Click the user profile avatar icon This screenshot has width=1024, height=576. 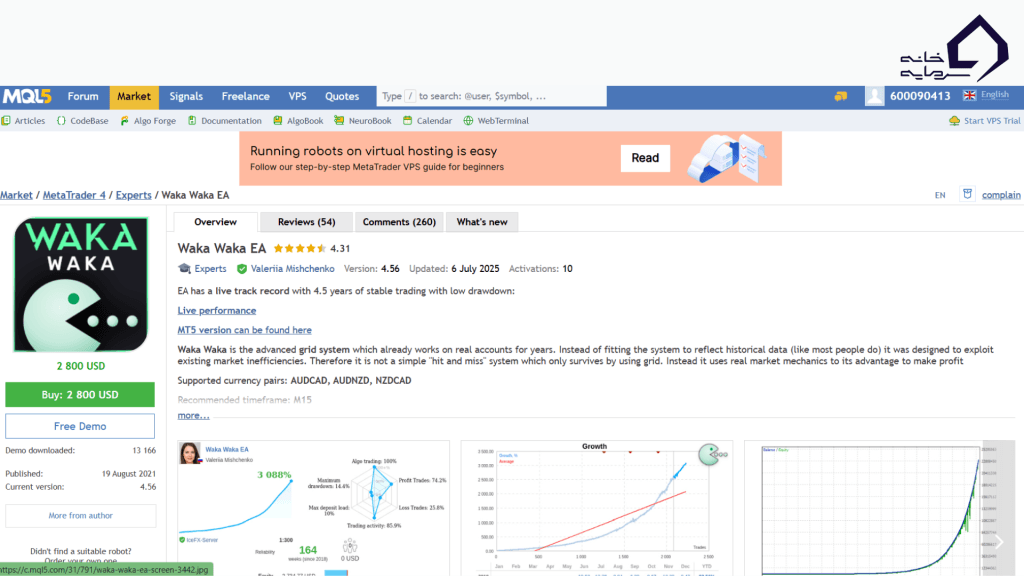pyautogui.click(x=875, y=96)
